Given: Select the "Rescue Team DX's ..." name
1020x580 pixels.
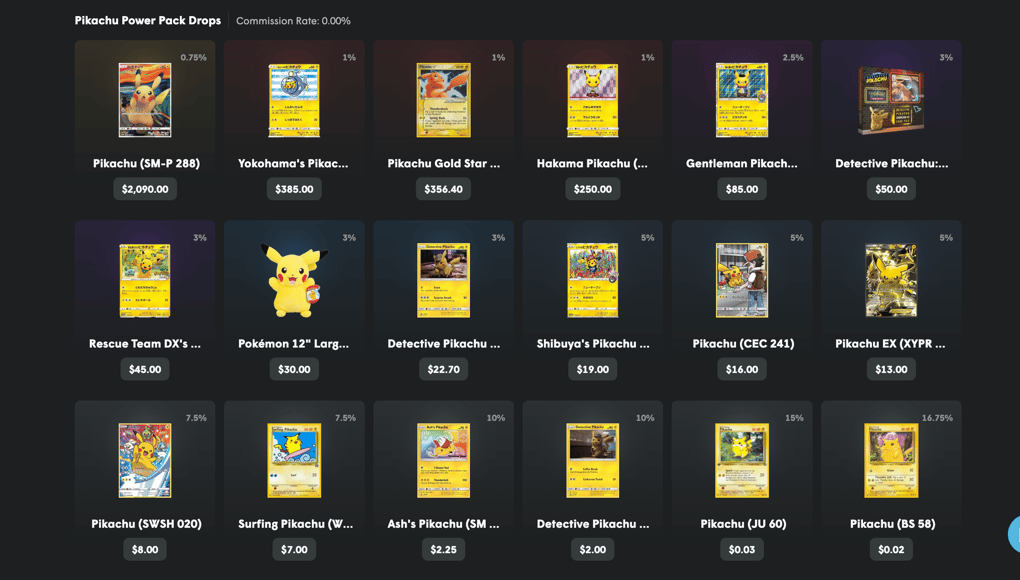Looking at the screenshot, I should (145, 344).
